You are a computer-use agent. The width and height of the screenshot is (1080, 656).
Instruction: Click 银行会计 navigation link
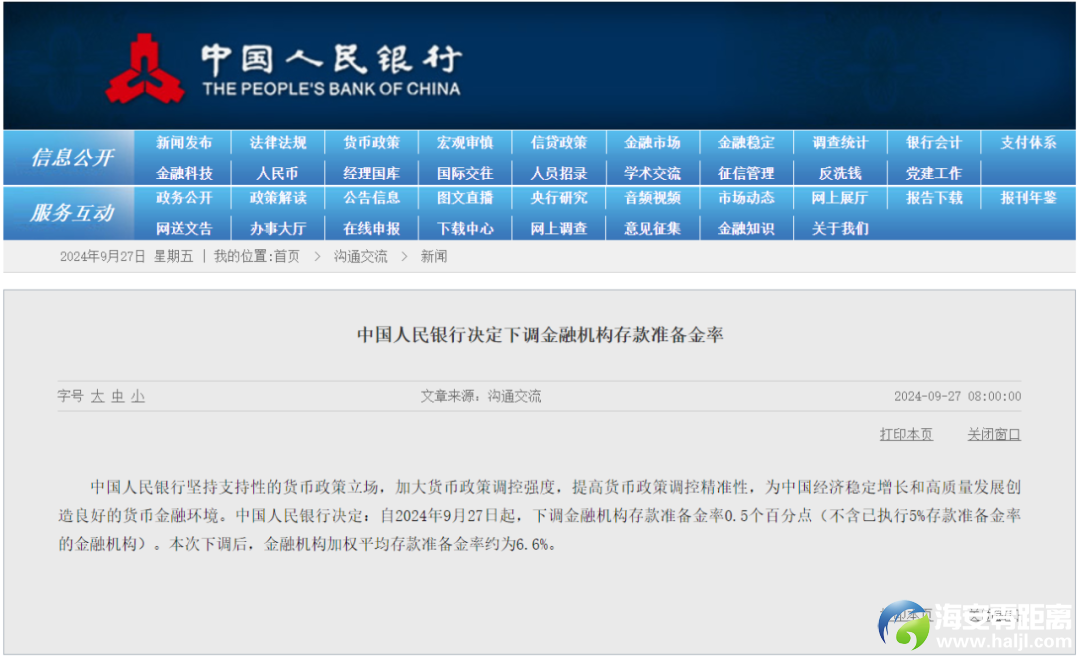pos(933,143)
